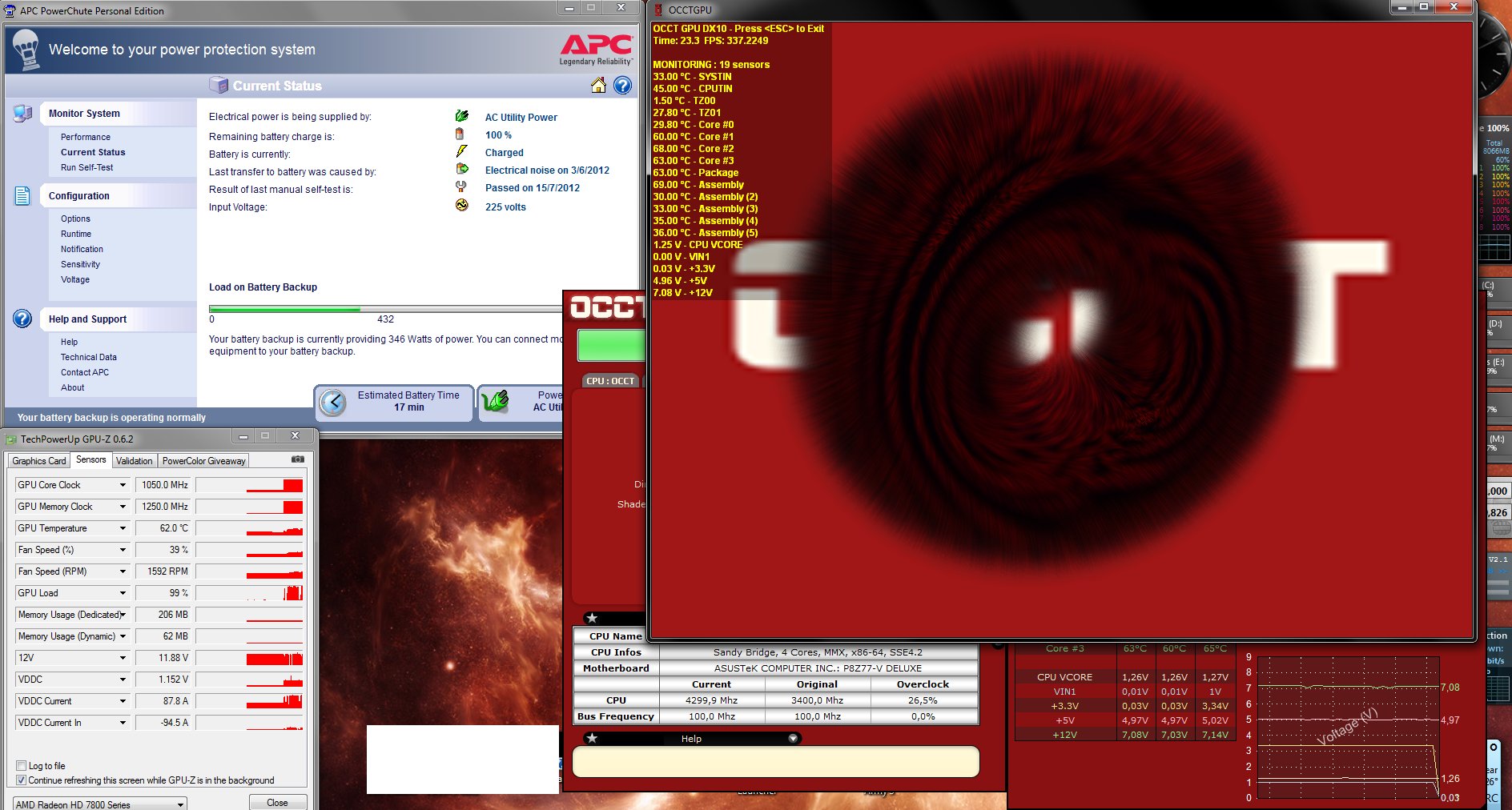Open the About link in APC sidebar
1512x810 pixels.
[72, 387]
